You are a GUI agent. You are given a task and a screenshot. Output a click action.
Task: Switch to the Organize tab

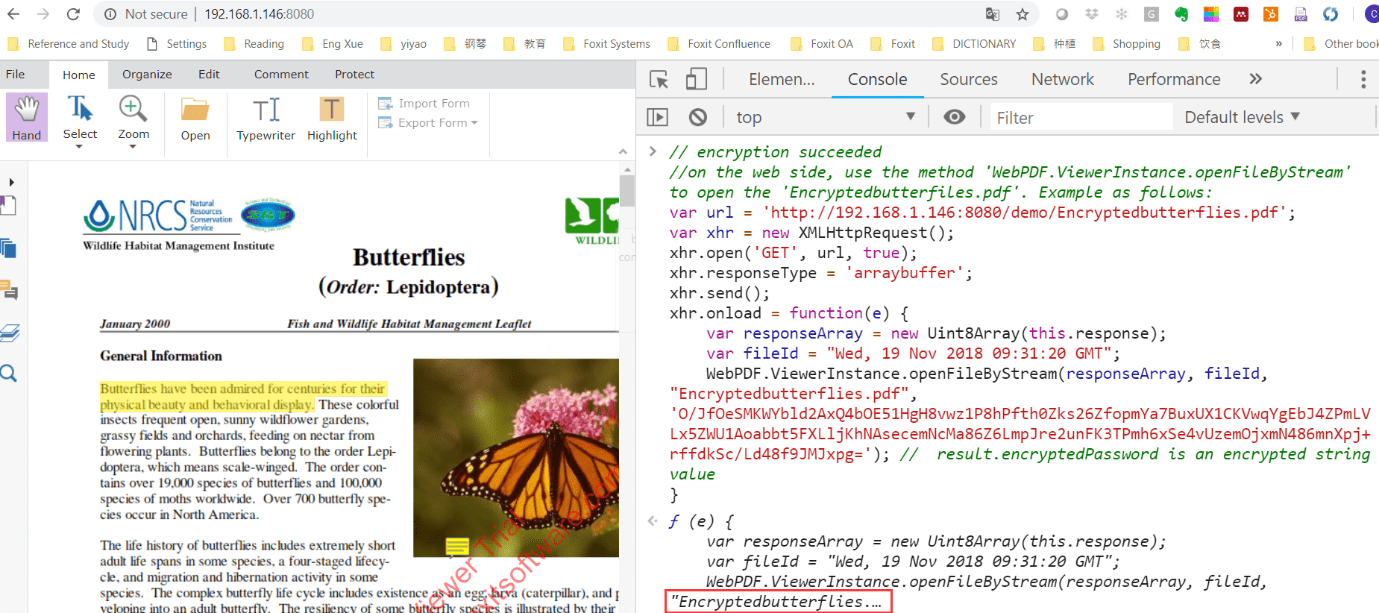[147, 74]
